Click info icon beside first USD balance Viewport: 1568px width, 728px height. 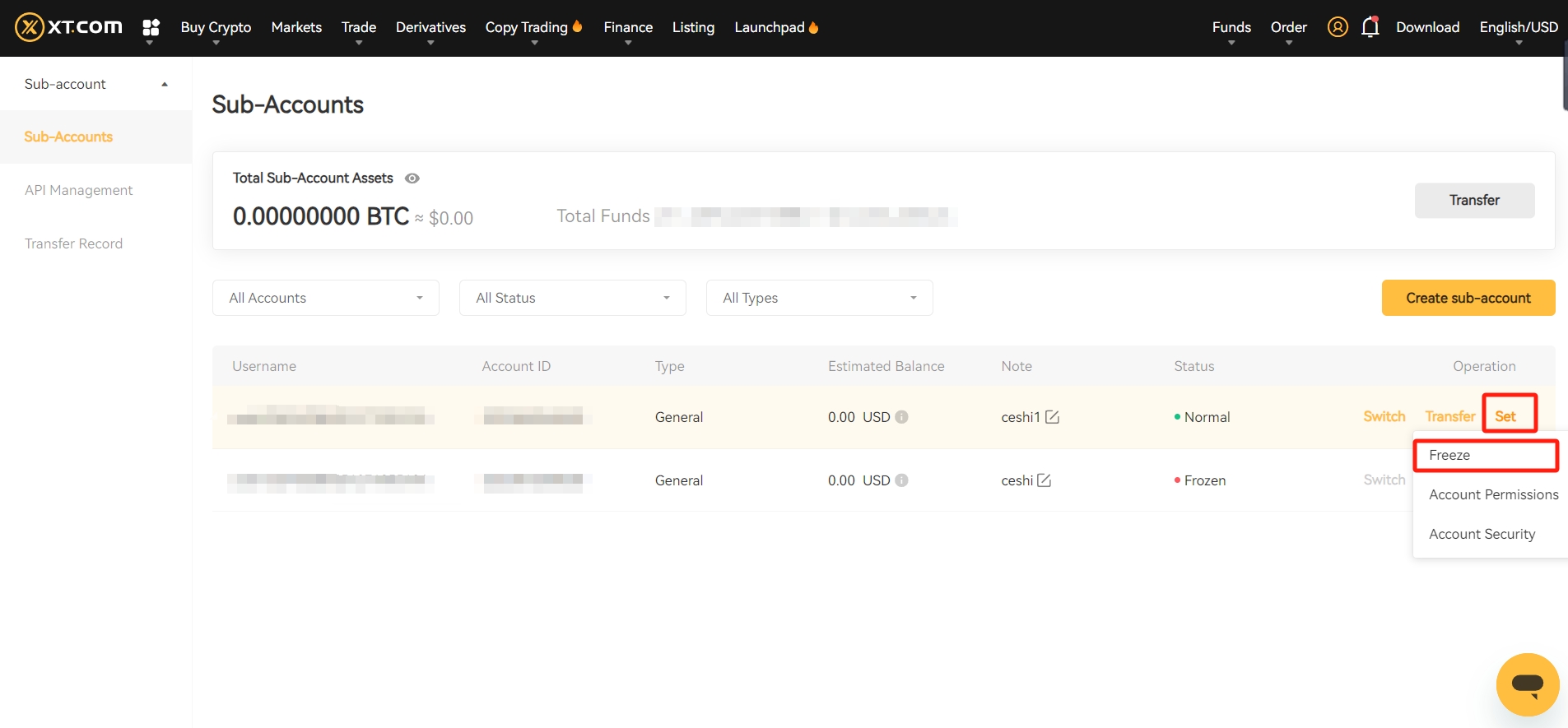tap(901, 417)
